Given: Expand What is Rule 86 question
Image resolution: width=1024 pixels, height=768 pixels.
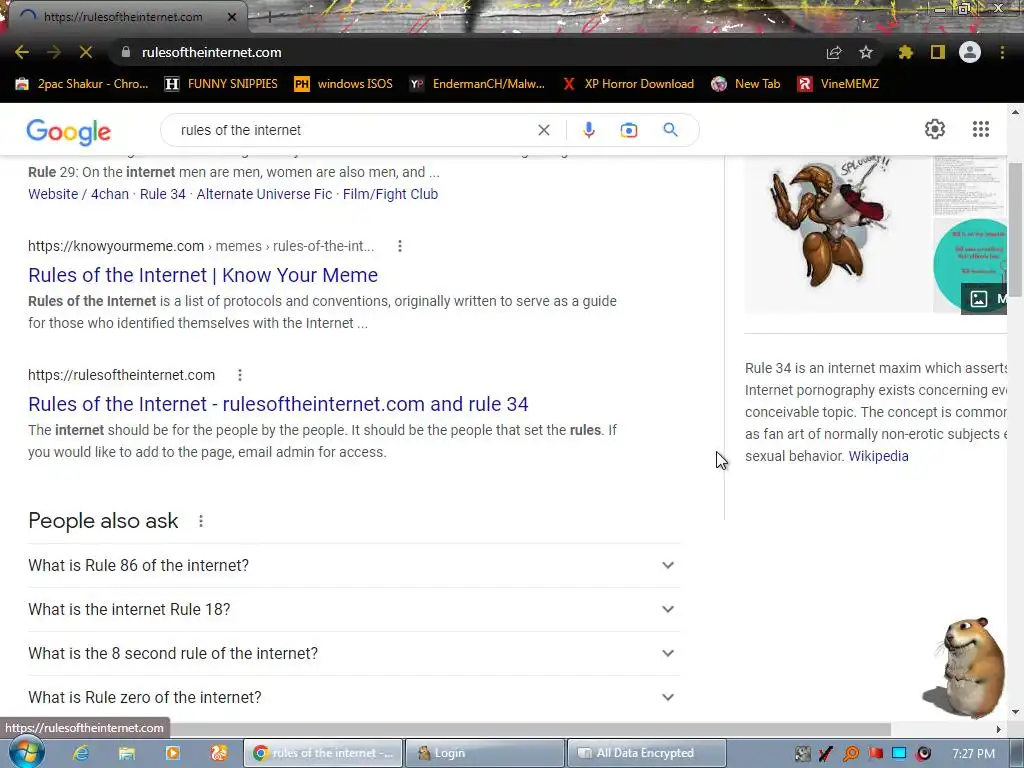Looking at the screenshot, I should pos(353,565).
